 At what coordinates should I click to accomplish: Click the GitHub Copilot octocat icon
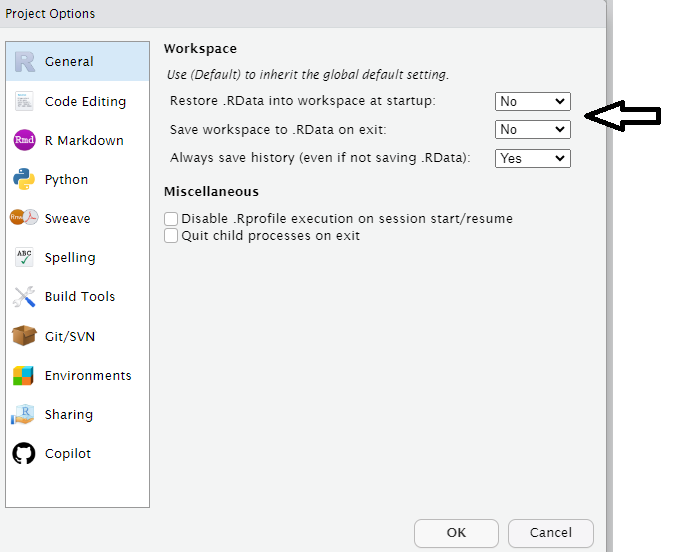[25, 454]
